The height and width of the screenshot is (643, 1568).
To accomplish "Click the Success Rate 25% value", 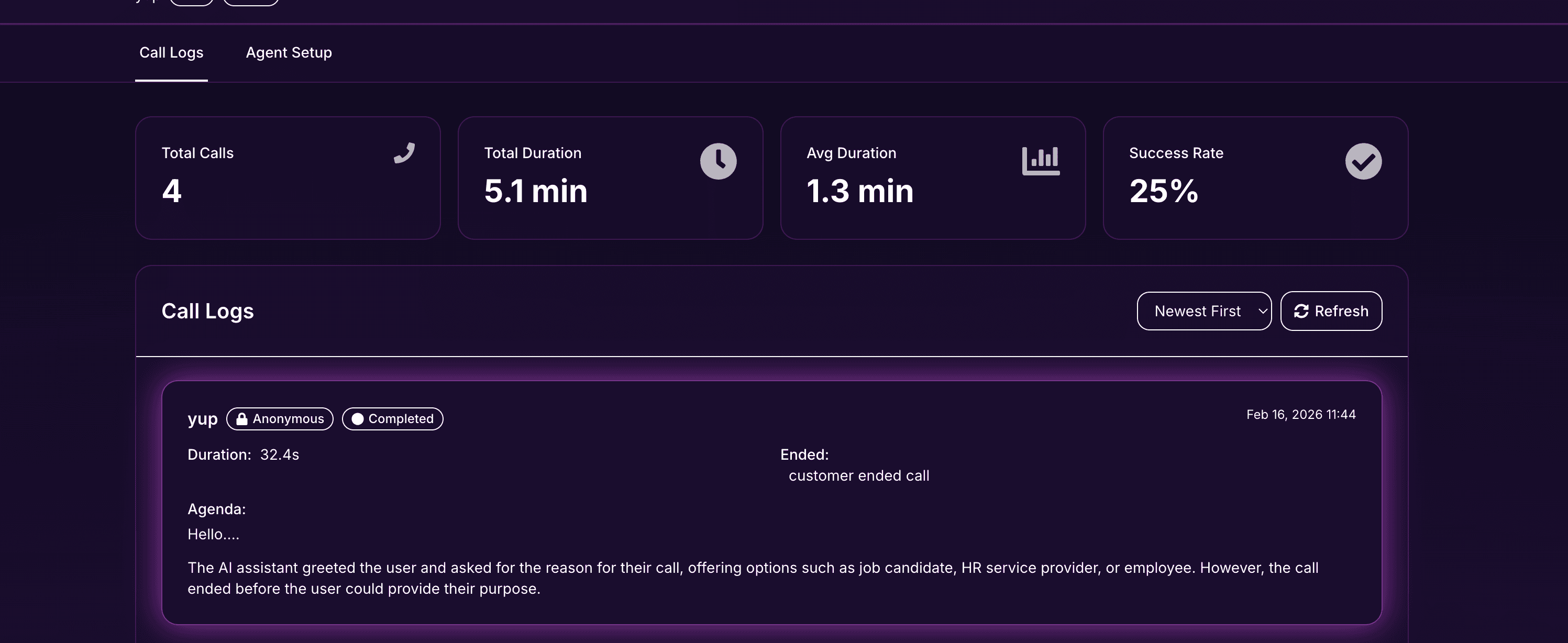I will 1163,191.
